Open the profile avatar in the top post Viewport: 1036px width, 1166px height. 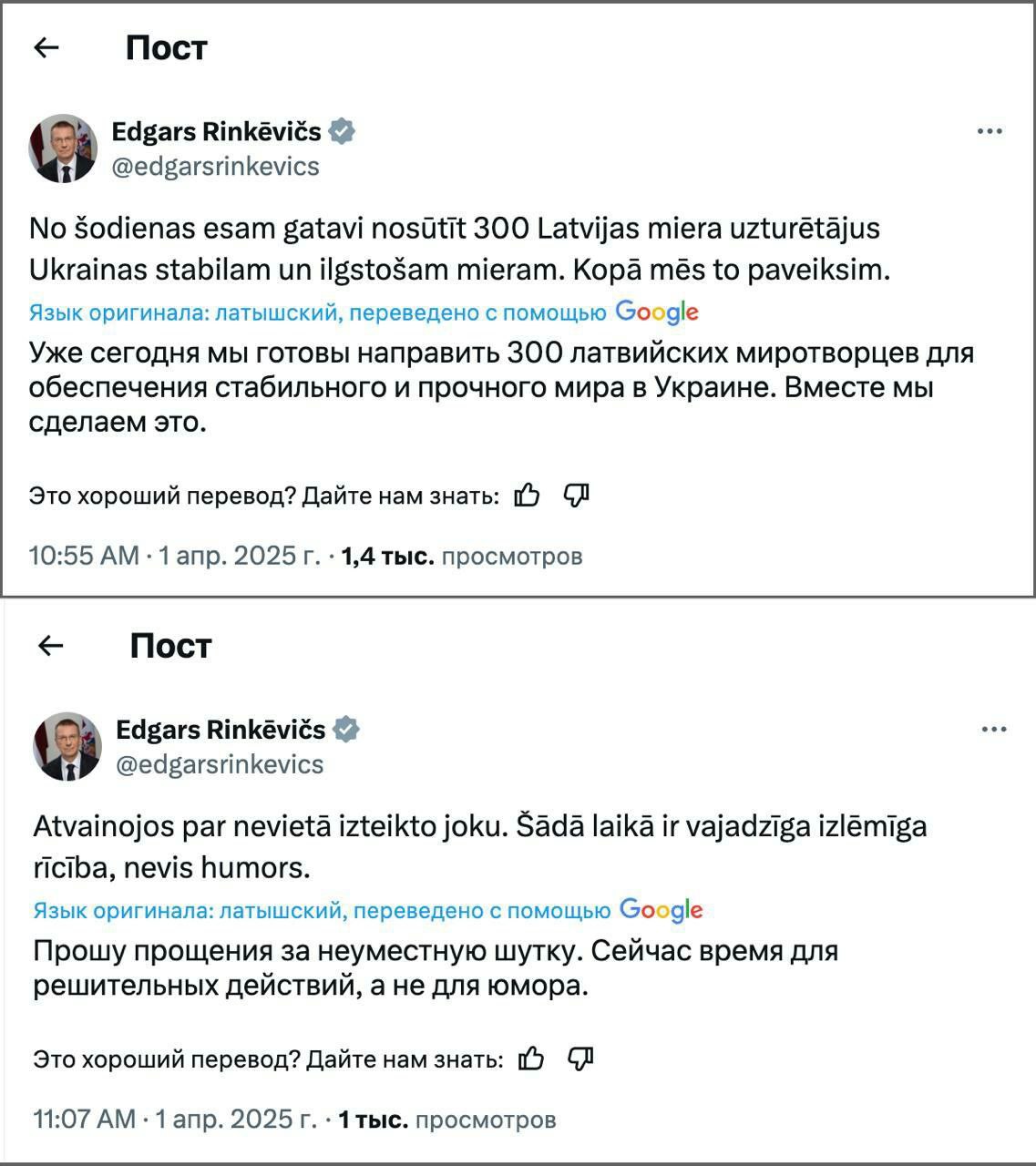[x=63, y=148]
